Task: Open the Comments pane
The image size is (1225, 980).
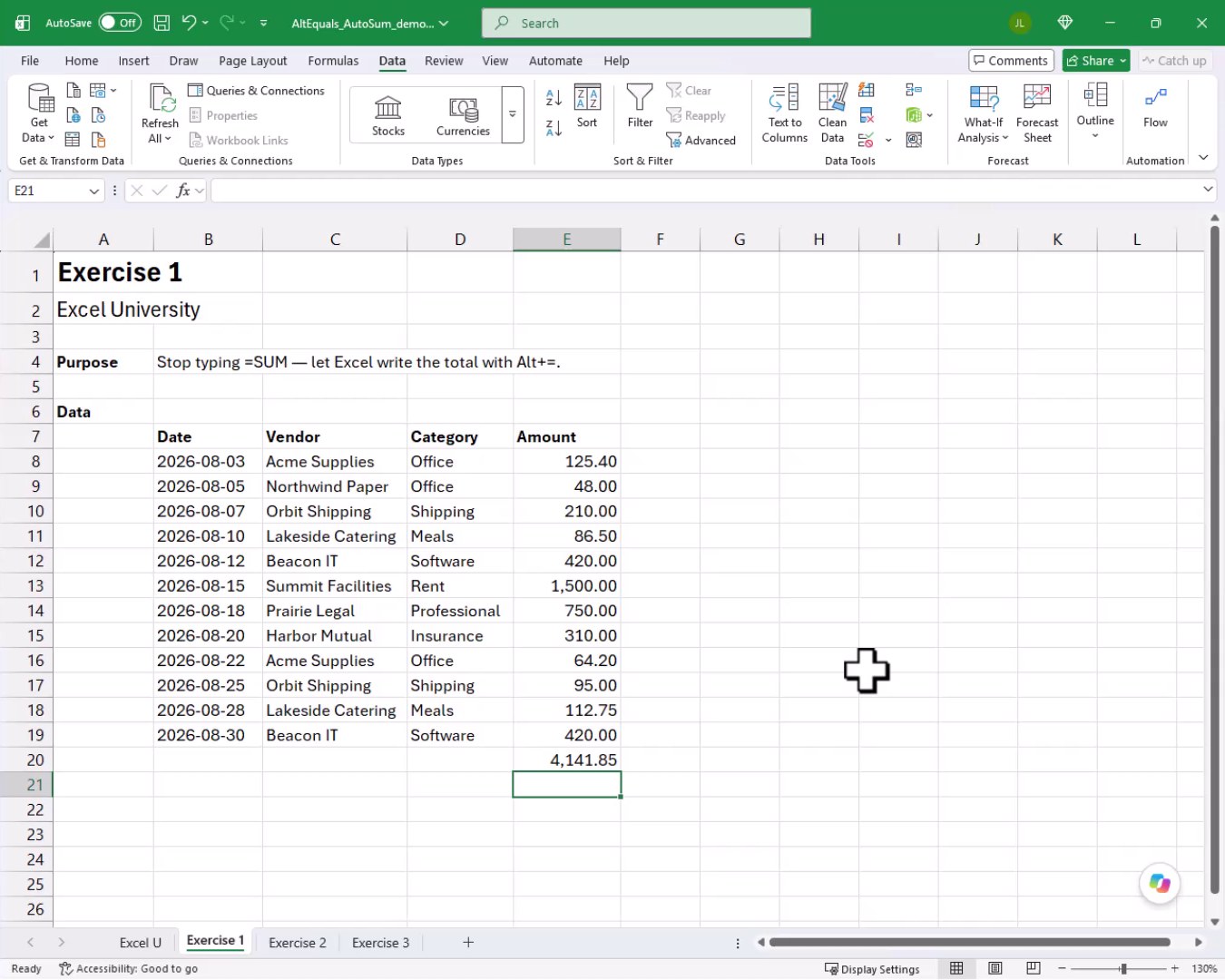Action: [x=1011, y=61]
